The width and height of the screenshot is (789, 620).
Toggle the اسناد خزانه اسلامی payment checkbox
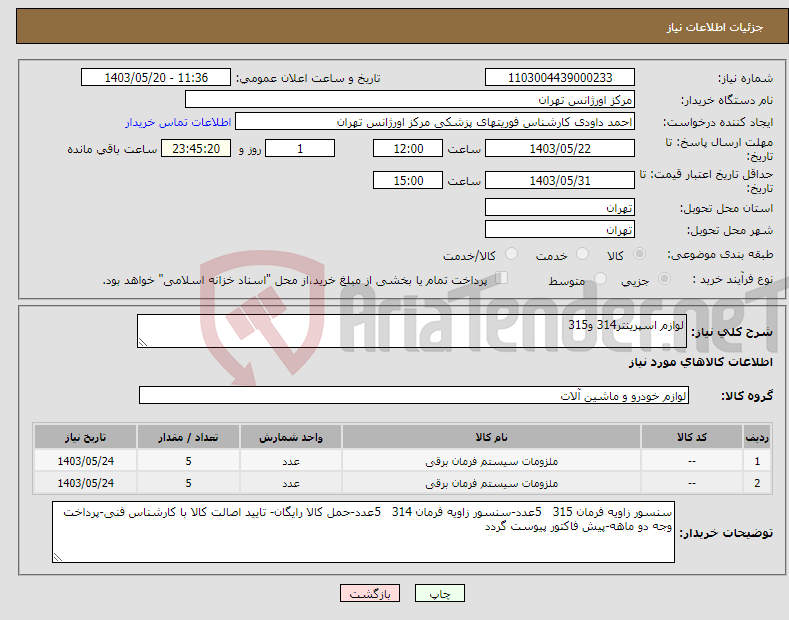click(x=501, y=278)
